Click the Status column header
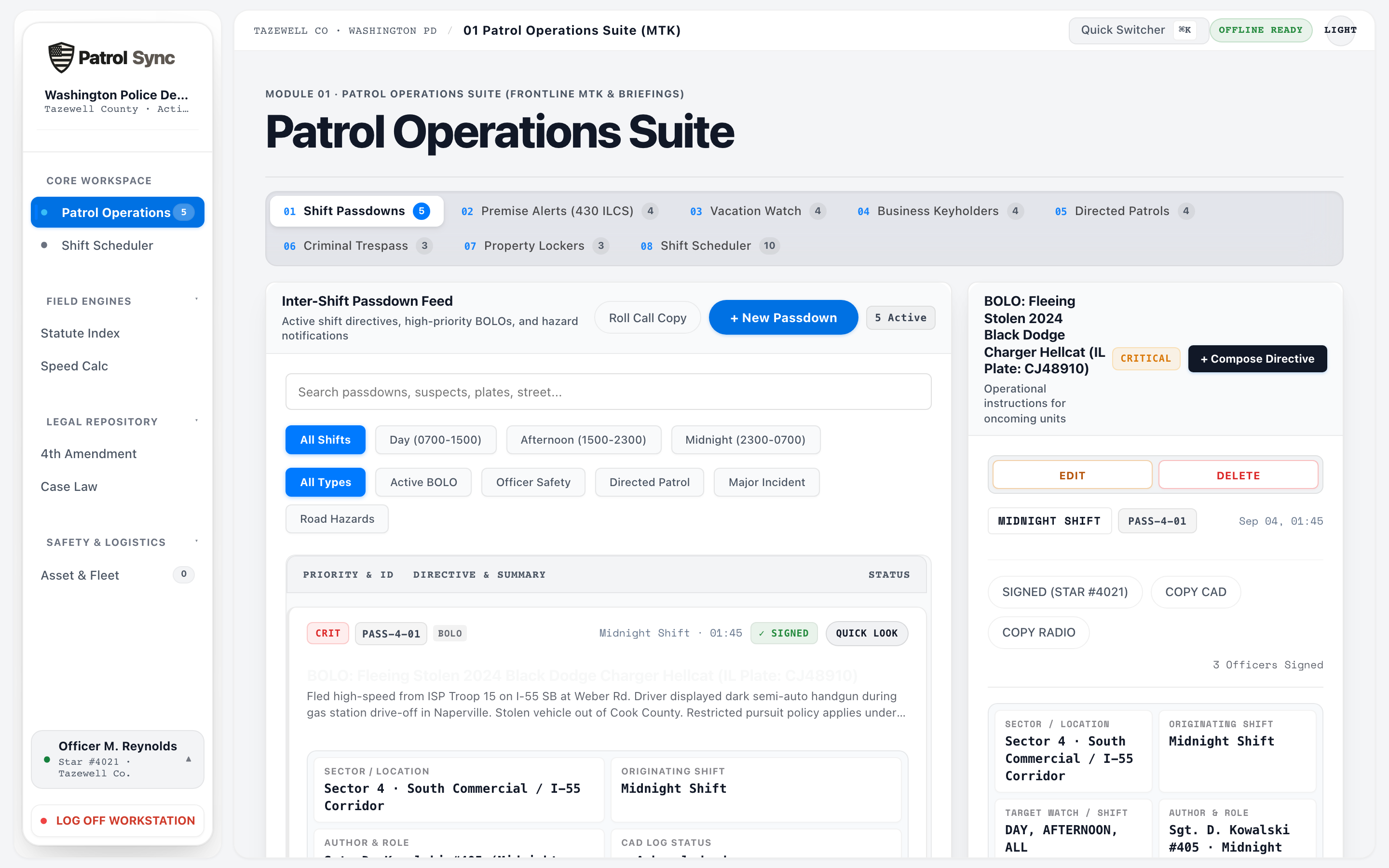This screenshot has width=1389, height=868. pos(888,575)
